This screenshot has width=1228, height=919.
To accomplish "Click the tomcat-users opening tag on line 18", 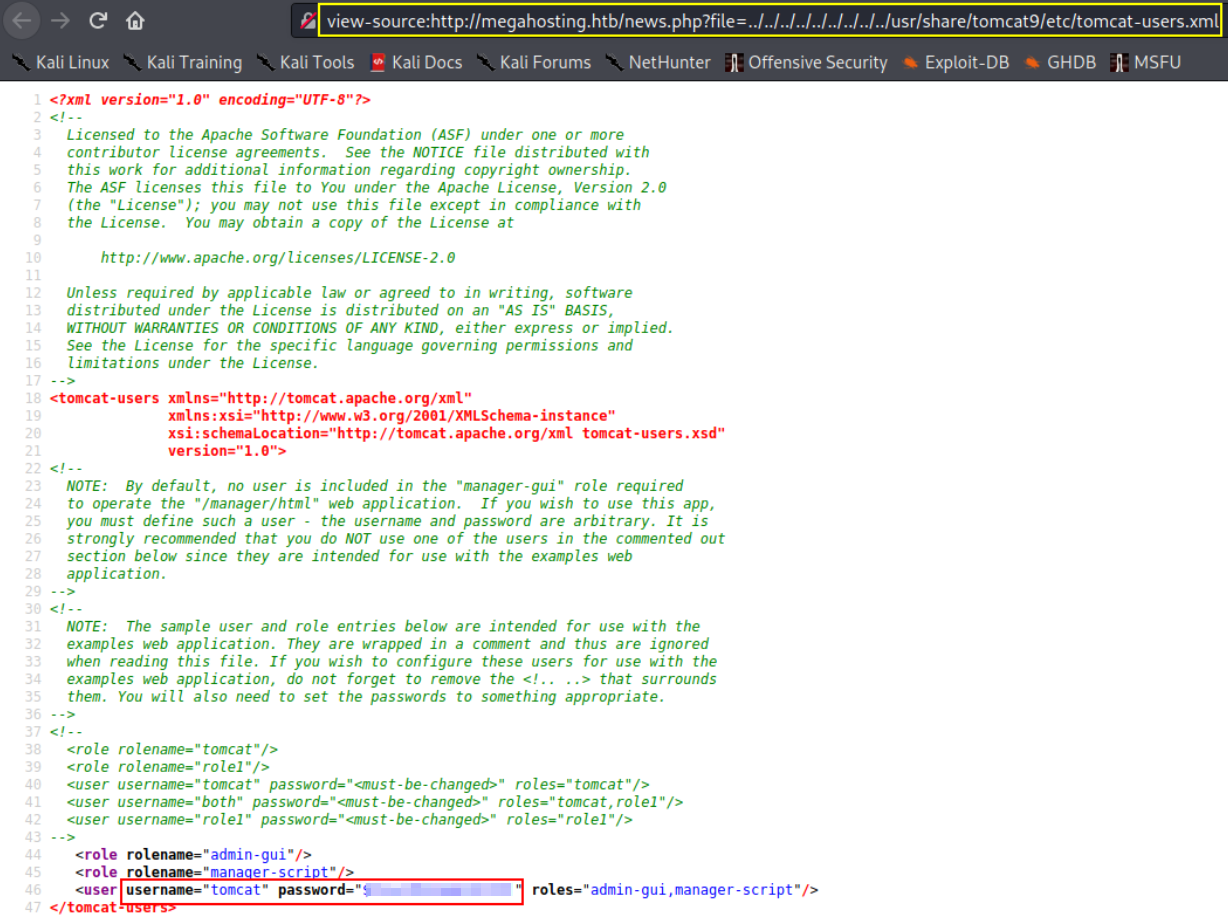I will coord(260,398).
